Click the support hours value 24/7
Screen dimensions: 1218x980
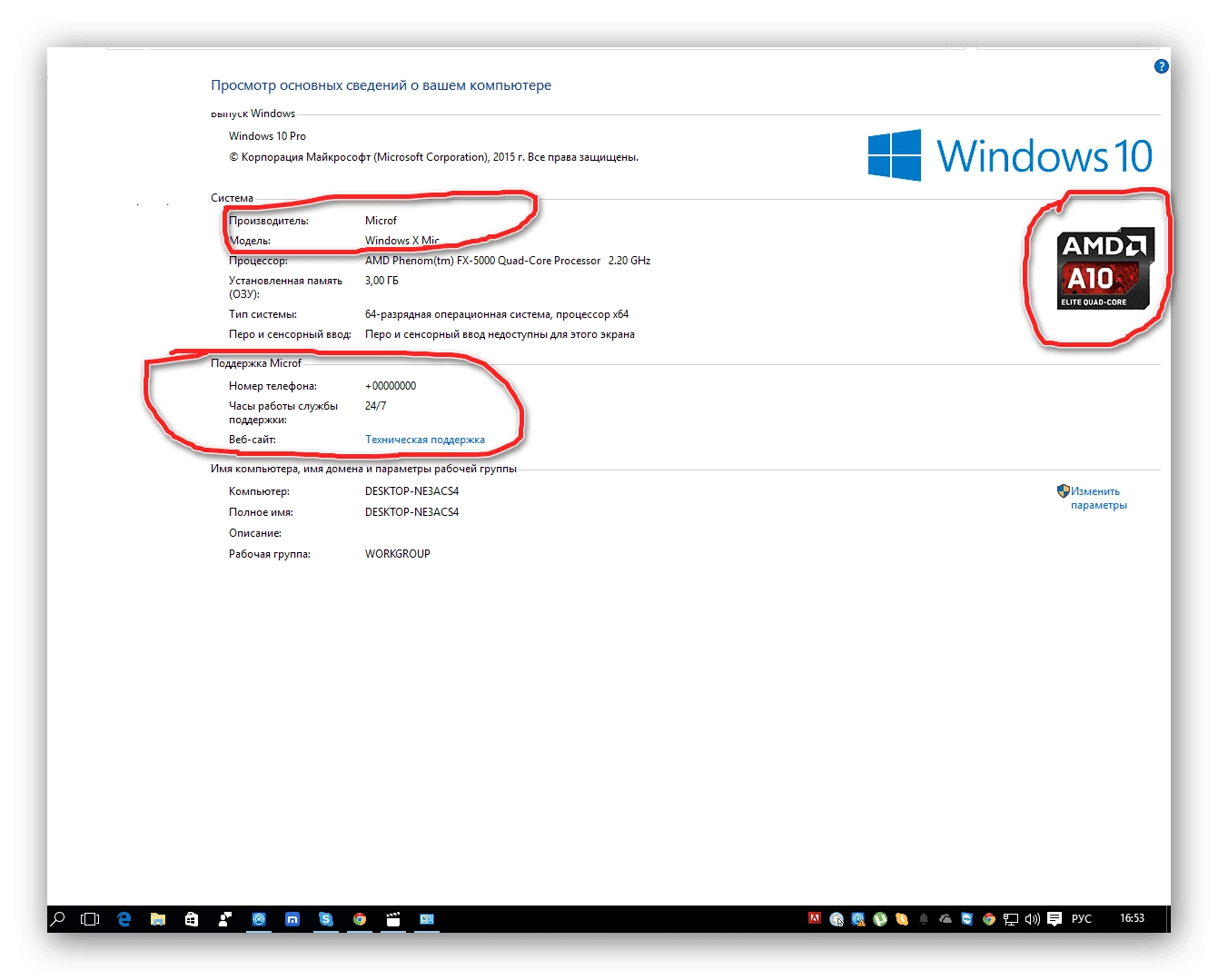coord(375,406)
